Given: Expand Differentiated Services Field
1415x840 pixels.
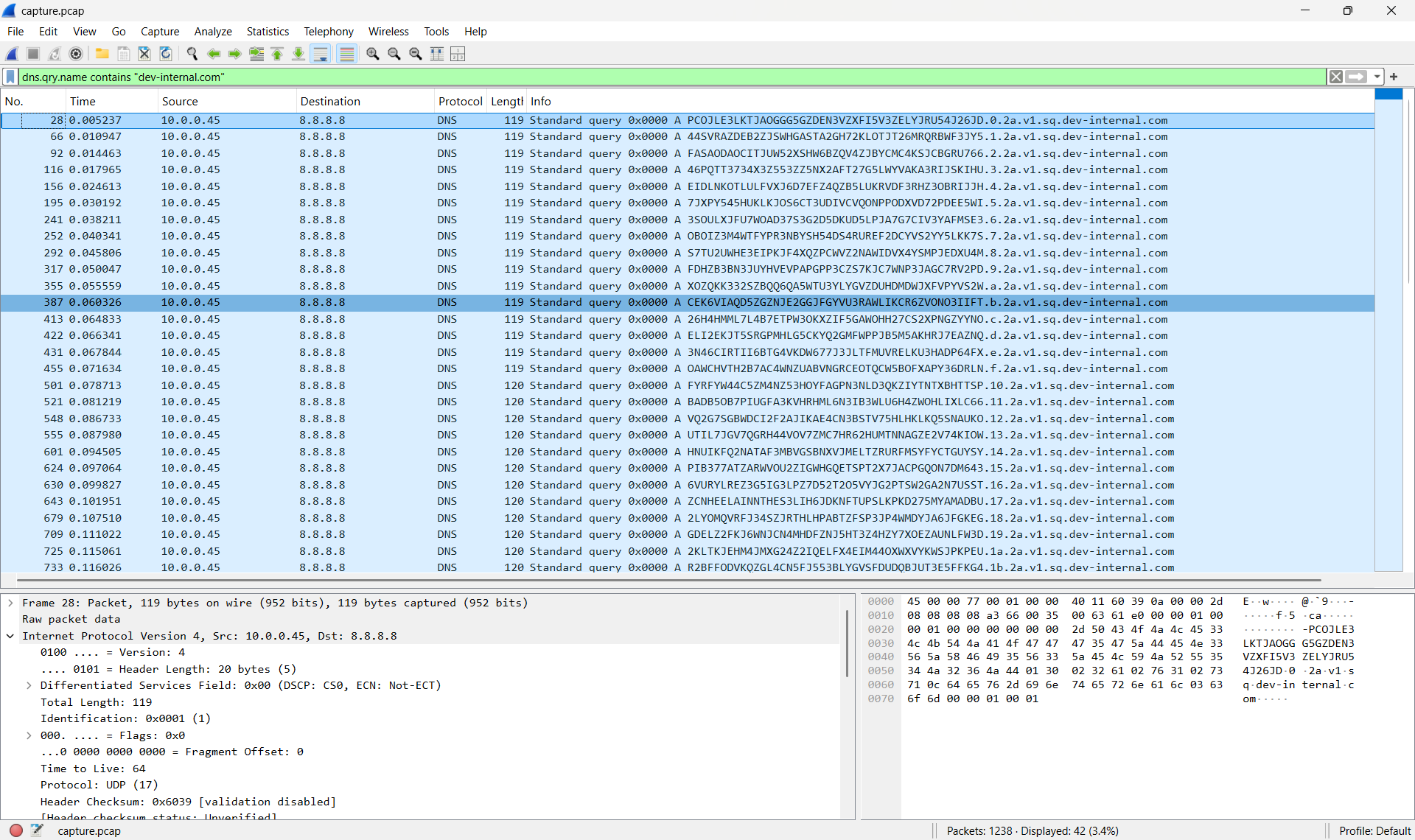Looking at the screenshot, I should click(x=29, y=685).
